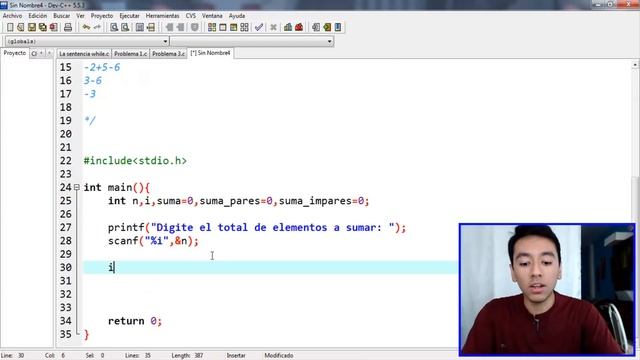Switch to the Cl (classes) side-panel tab
The image size is (640, 360).
[34, 53]
